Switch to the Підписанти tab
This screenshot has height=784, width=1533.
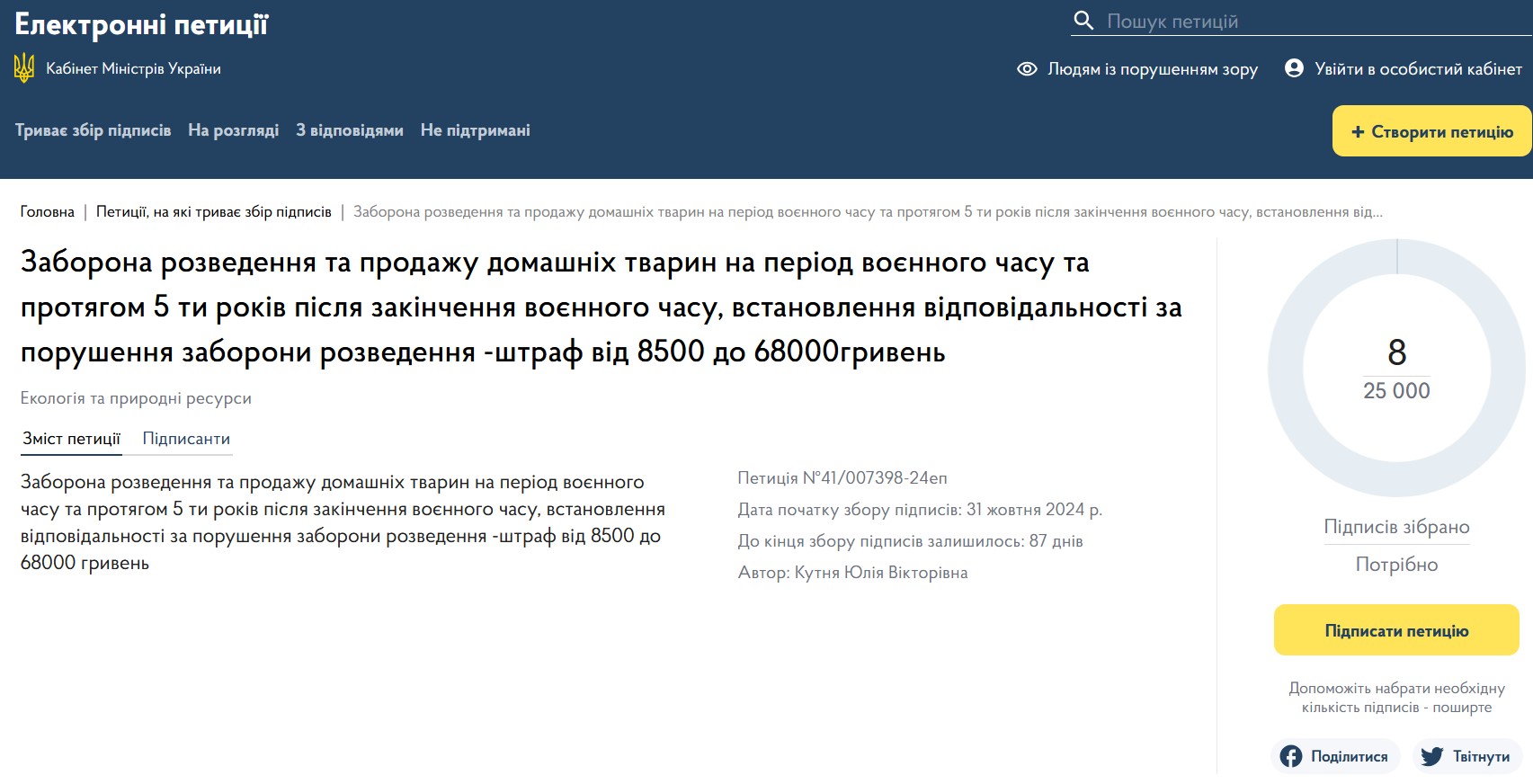click(x=186, y=439)
